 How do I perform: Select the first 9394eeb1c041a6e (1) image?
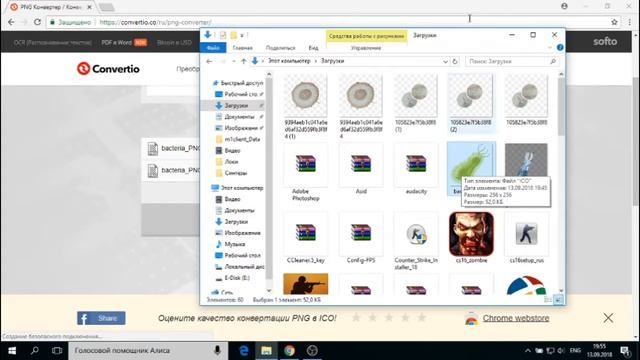coord(306,107)
